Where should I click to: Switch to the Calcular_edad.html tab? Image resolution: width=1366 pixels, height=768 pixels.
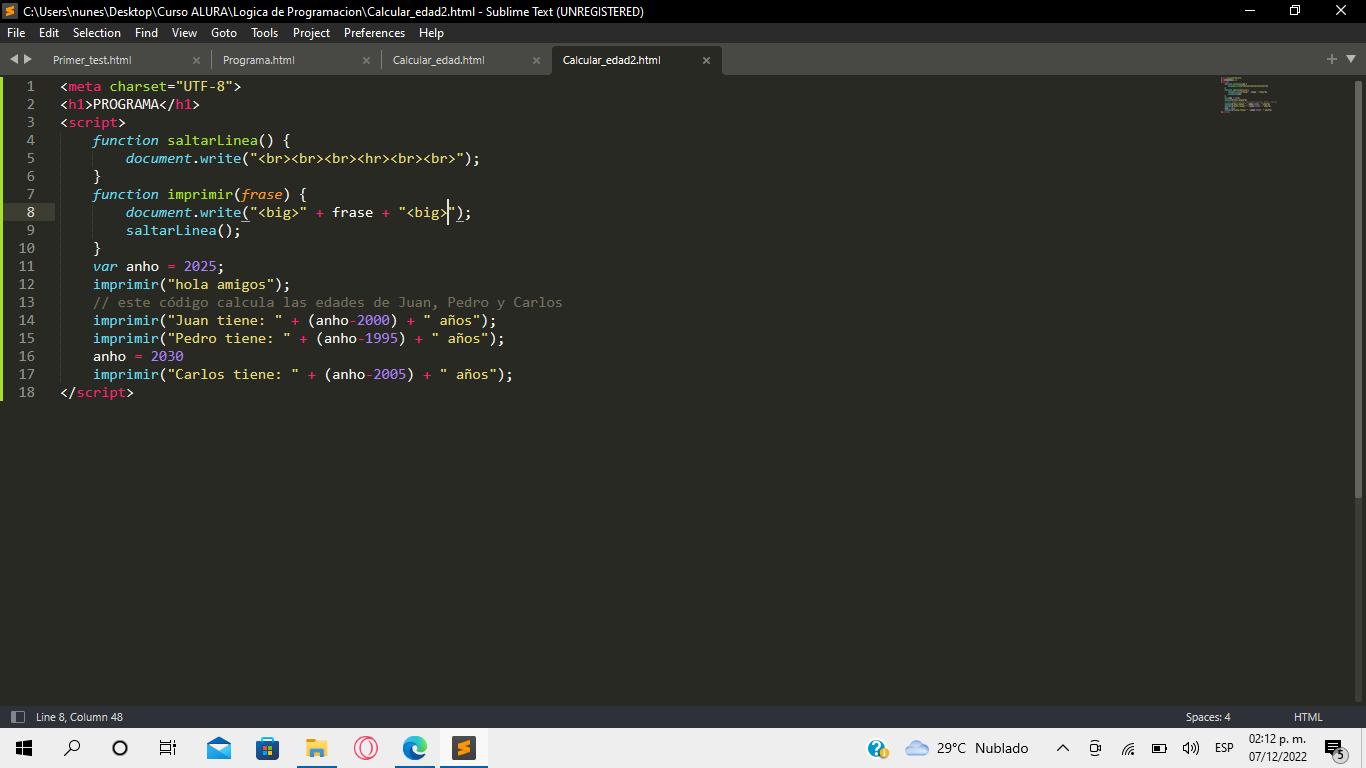[438, 60]
